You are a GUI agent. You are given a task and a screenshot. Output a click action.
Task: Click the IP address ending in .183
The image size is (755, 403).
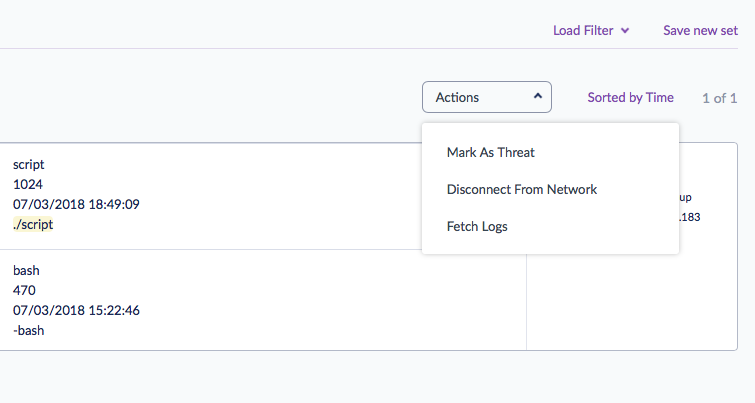pyautogui.click(x=691, y=217)
